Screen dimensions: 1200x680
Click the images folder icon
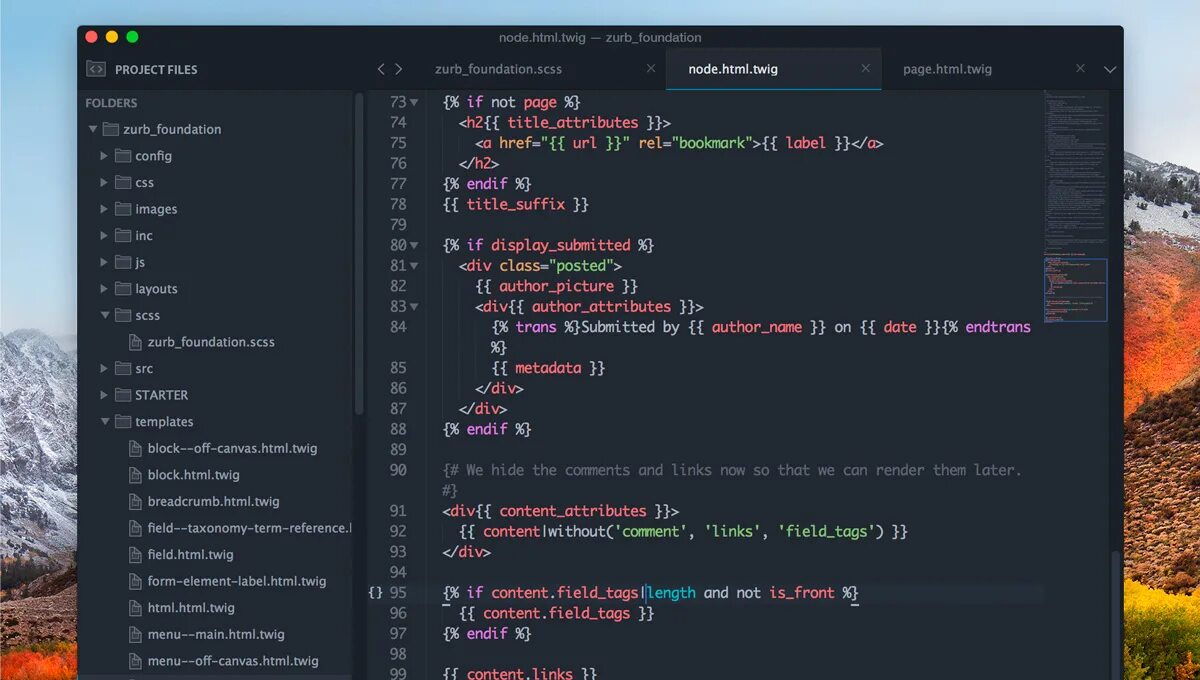pyautogui.click(x=123, y=209)
